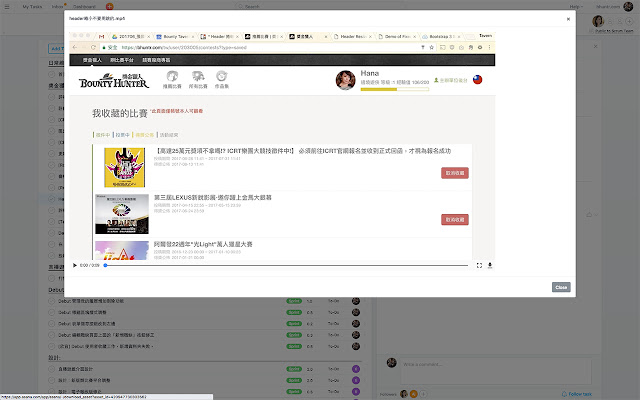Click the Taiwan flag icon

click(x=476, y=78)
